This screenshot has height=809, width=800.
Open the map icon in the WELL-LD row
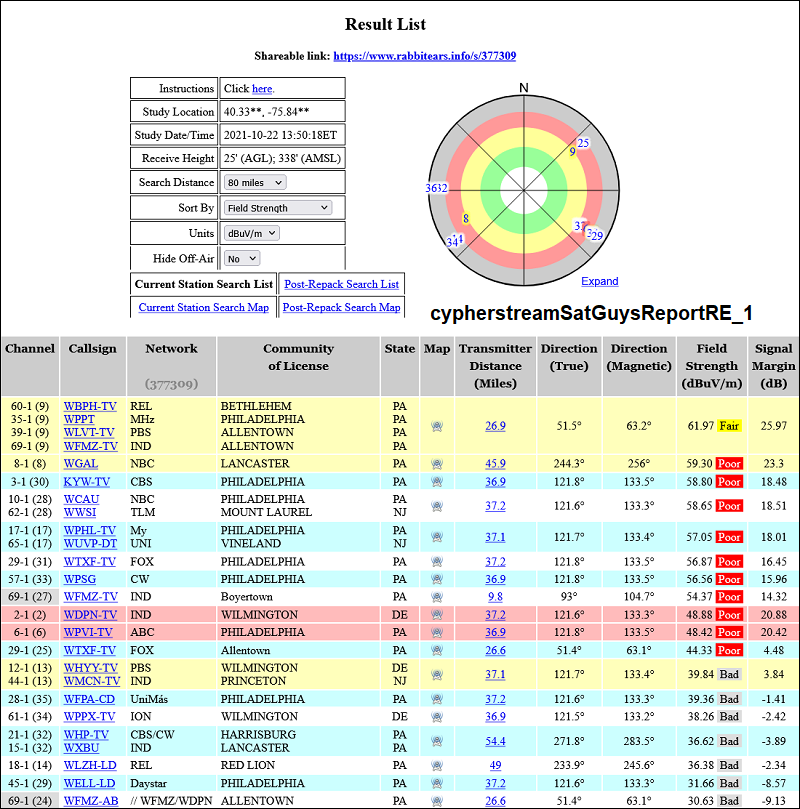437,784
